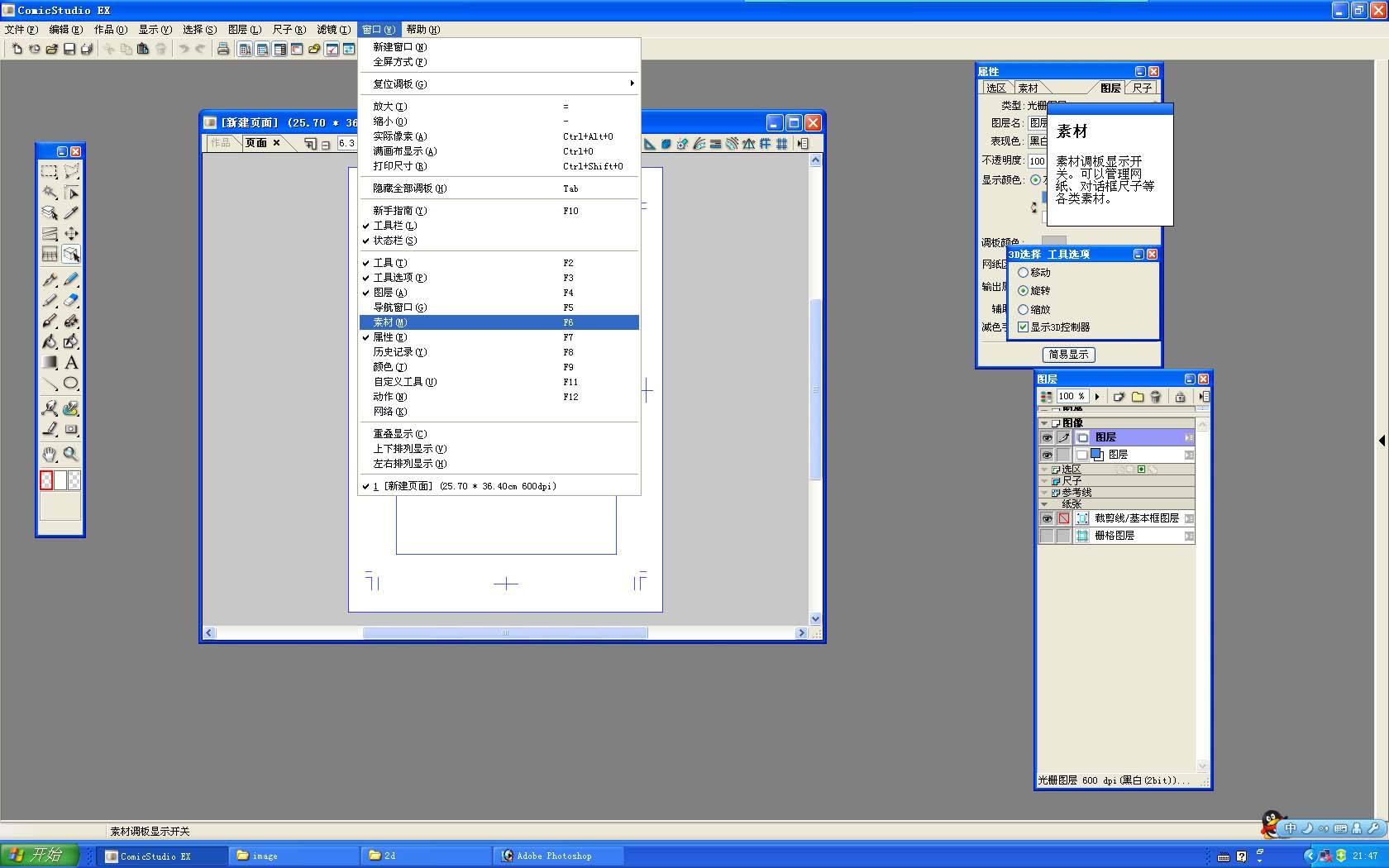Select the Ellipse shape tool
Screen dimensions: 1389x868
(71, 384)
